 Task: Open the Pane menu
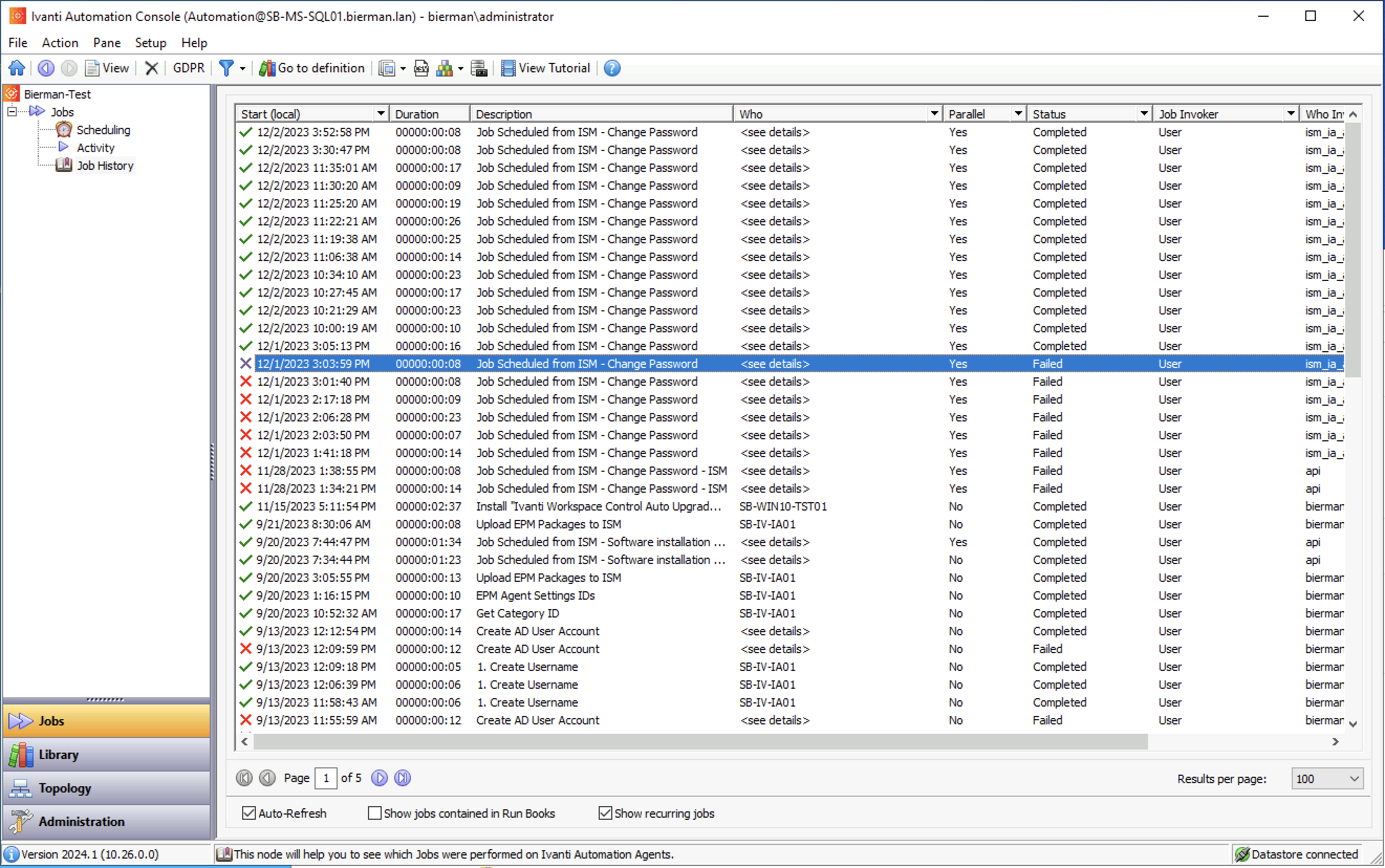pyautogui.click(x=107, y=42)
